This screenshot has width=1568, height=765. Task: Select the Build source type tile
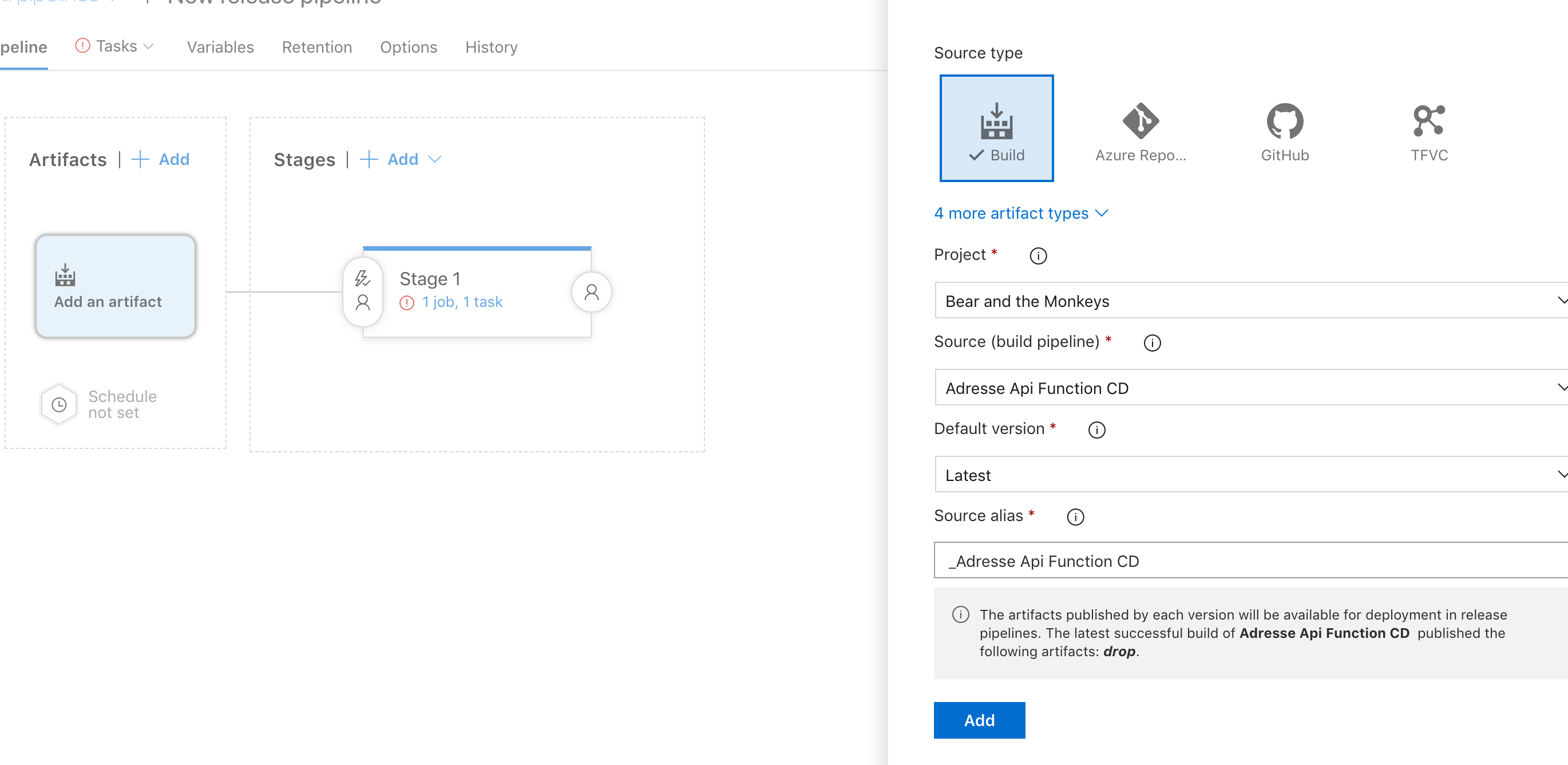click(996, 128)
